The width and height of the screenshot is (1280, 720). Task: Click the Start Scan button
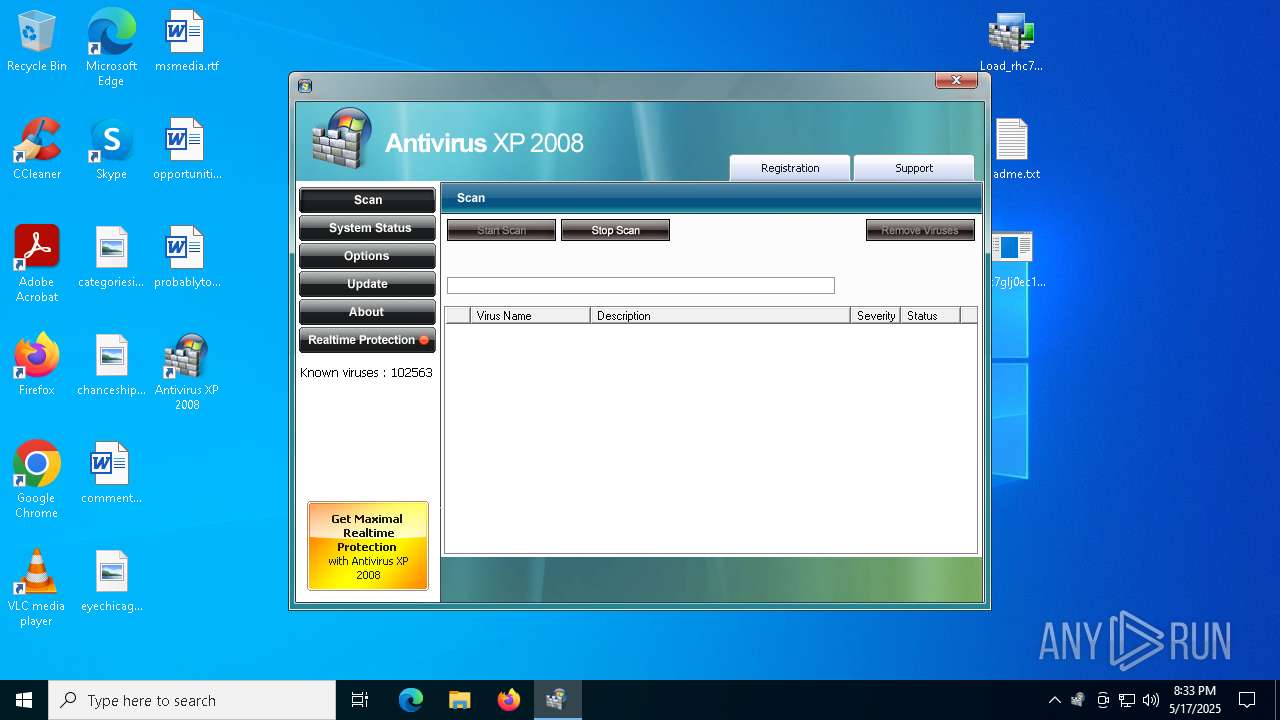501,230
